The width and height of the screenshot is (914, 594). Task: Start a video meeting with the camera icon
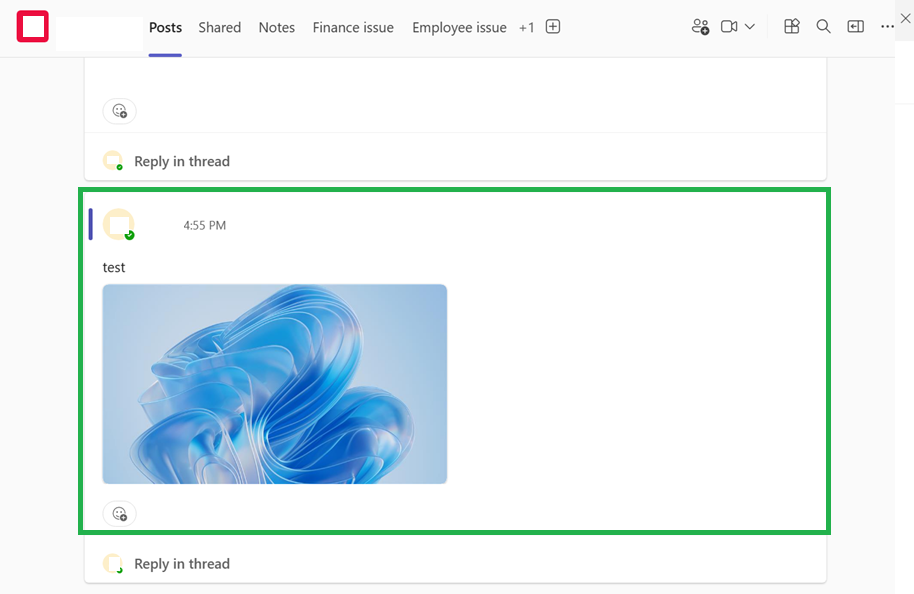point(729,27)
